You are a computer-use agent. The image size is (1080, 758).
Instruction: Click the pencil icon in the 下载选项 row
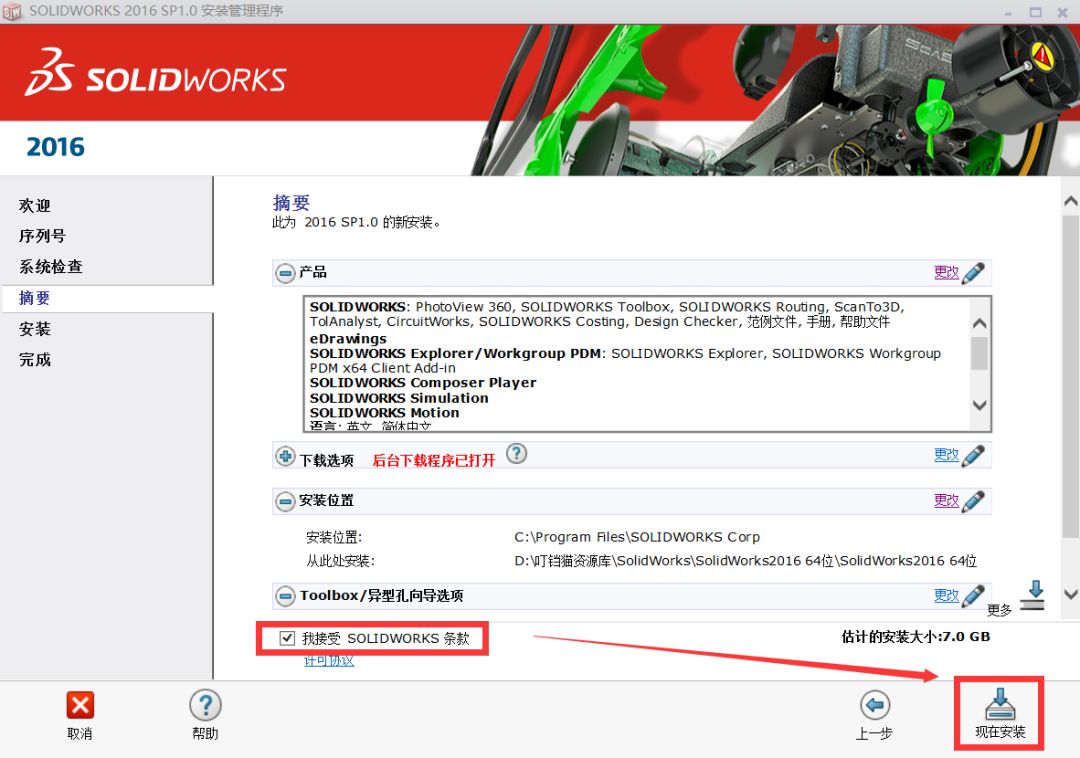[973, 456]
